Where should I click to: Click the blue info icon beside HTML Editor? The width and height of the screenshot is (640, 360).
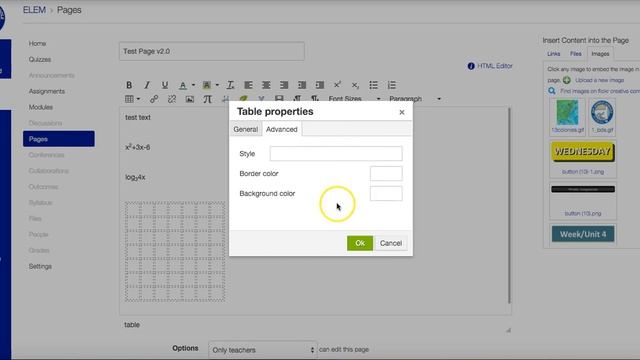[471, 66]
